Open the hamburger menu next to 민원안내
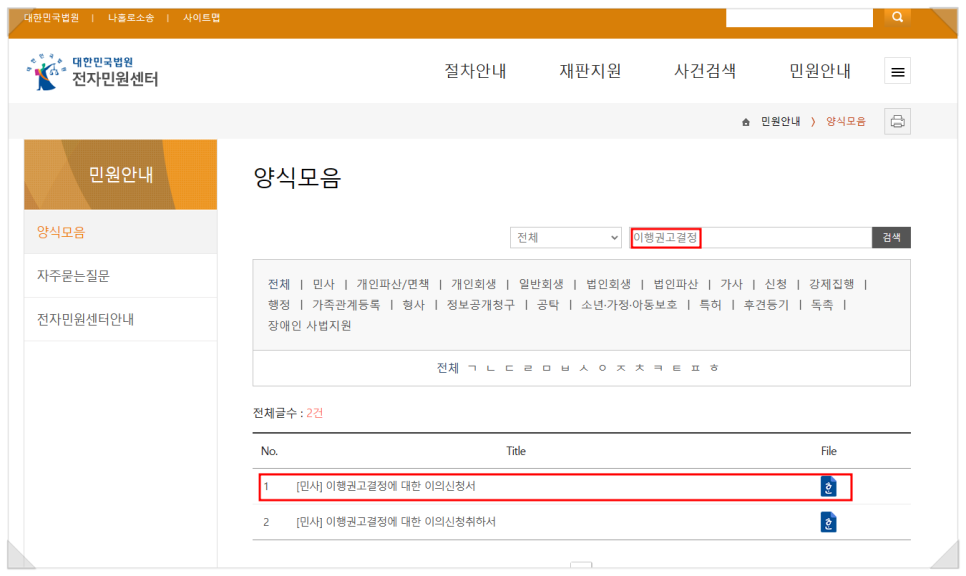This screenshot has width=966, height=576. [x=897, y=71]
